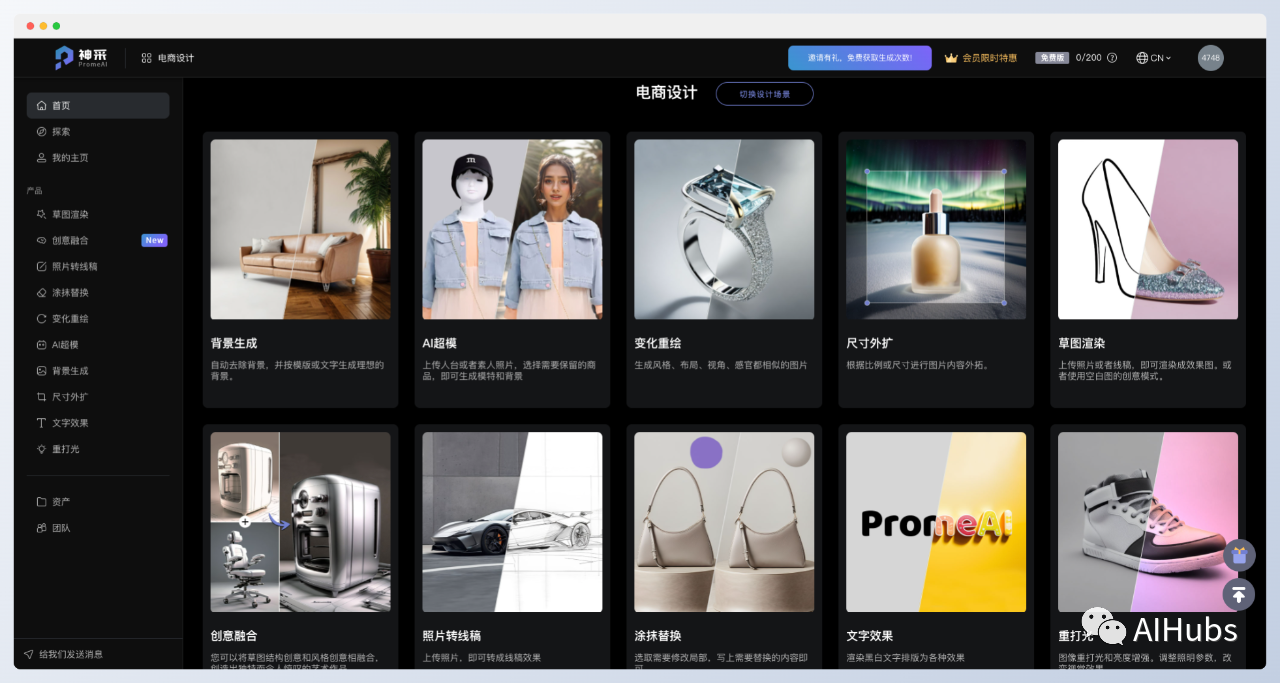Click the 背景生成 image icon
The image size is (1280, 683).
pos(41,371)
